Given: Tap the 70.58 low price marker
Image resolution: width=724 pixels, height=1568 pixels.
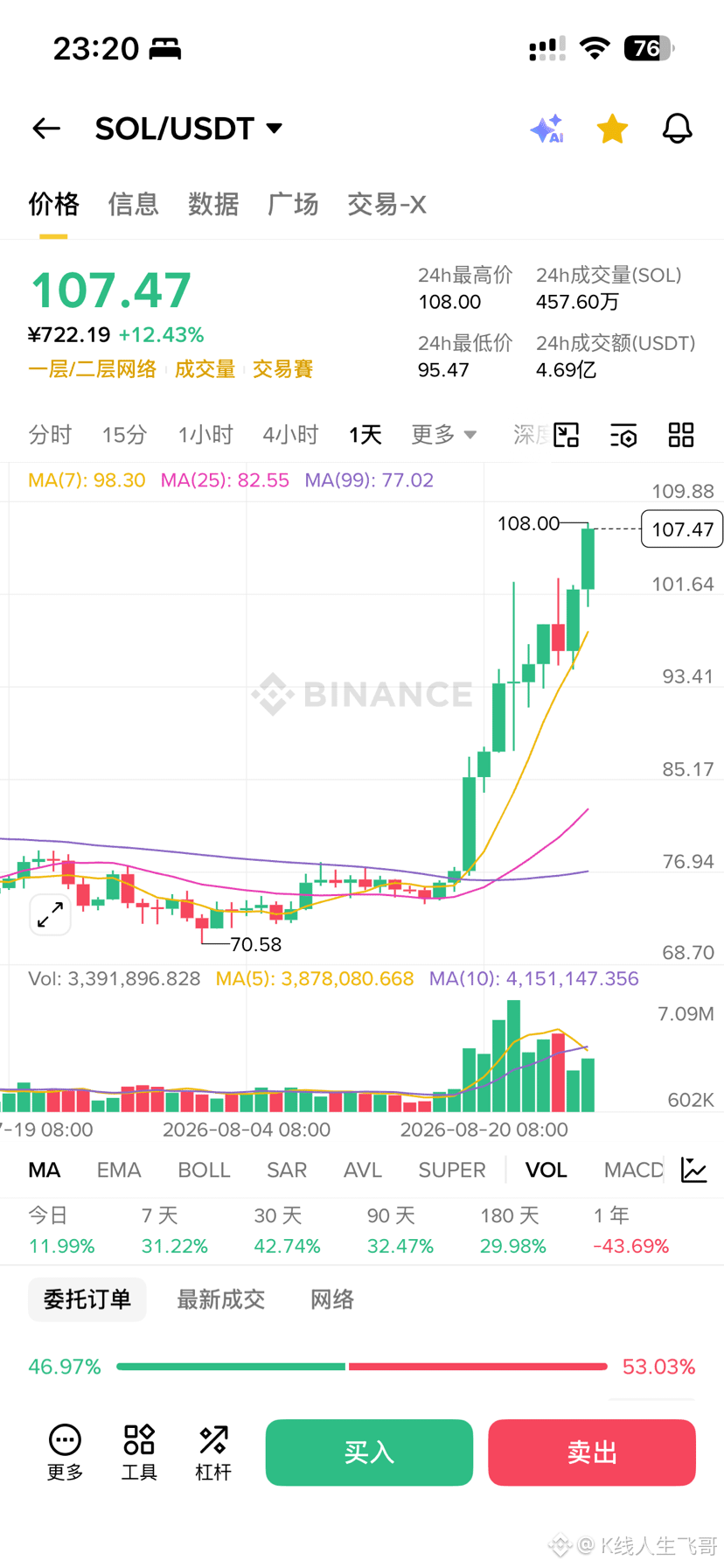Looking at the screenshot, I should click(x=255, y=944).
